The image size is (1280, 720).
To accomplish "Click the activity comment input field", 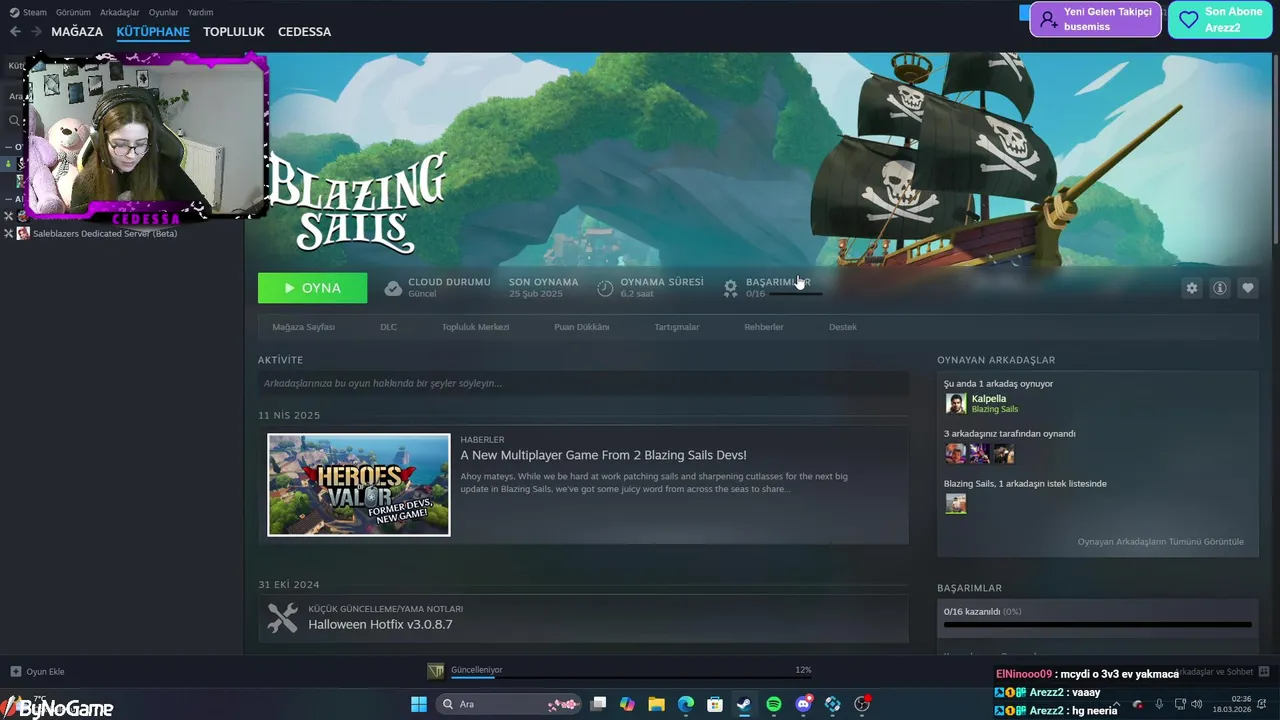I will tap(583, 383).
